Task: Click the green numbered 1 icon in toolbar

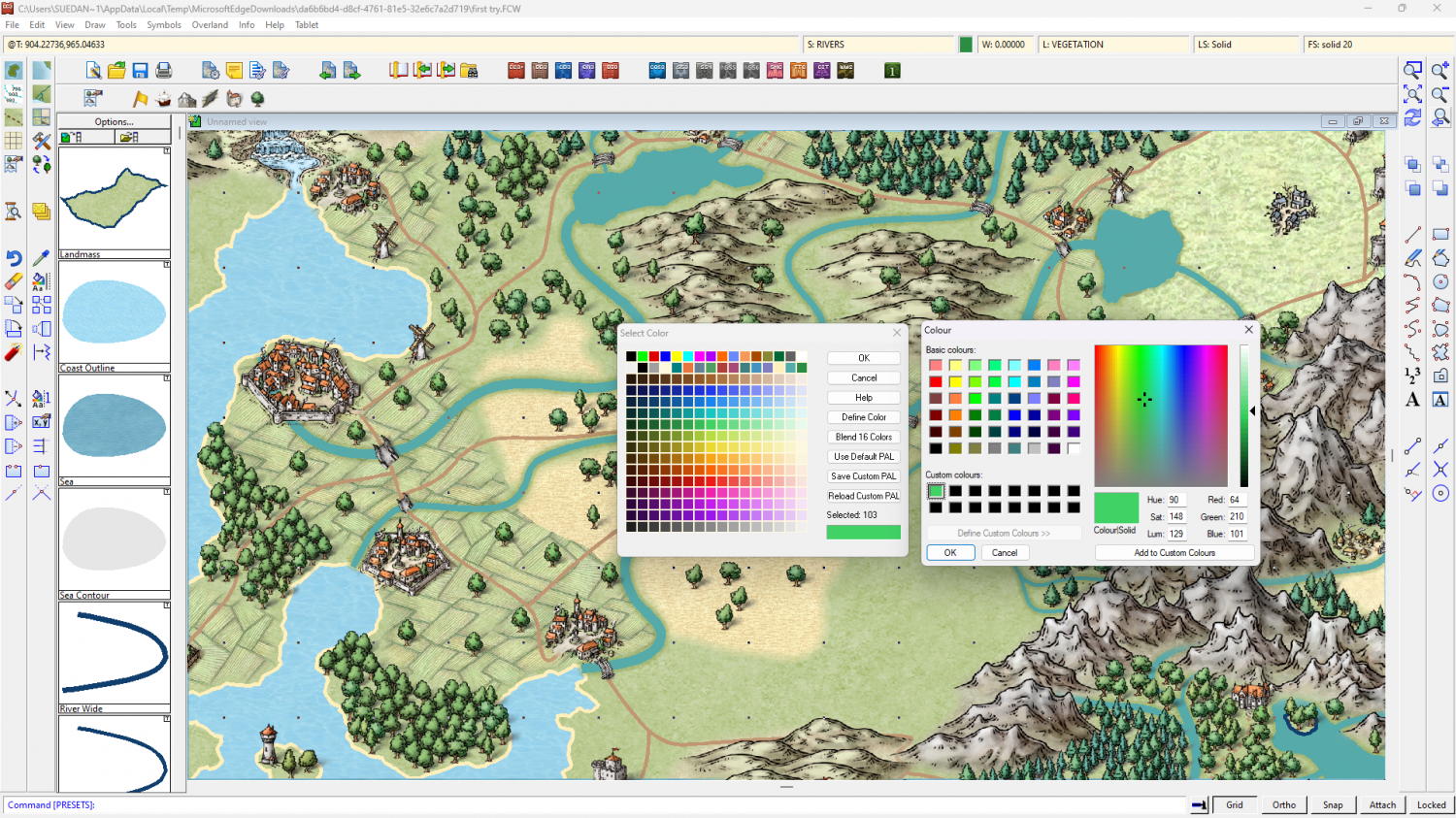Action: pos(892,70)
